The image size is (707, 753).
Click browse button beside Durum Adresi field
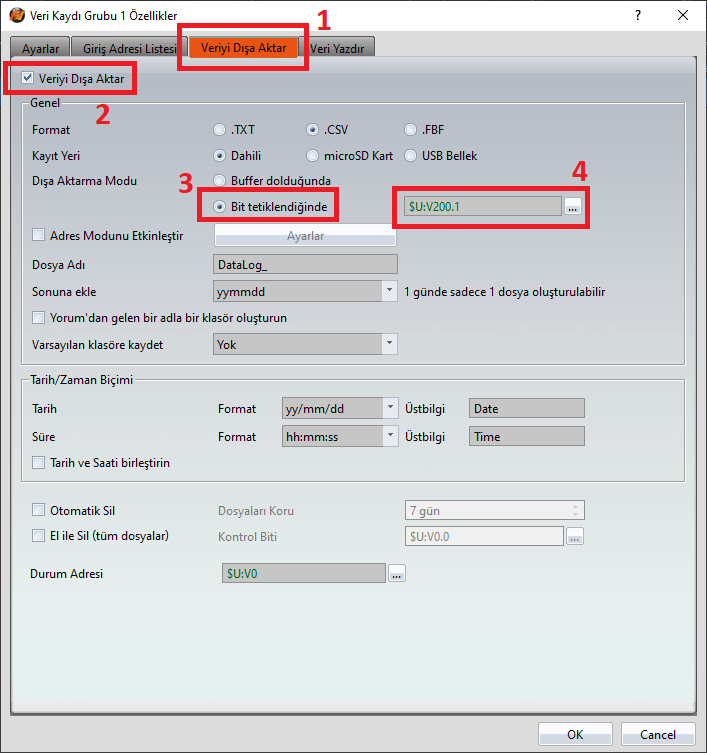[x=397, y=574]
